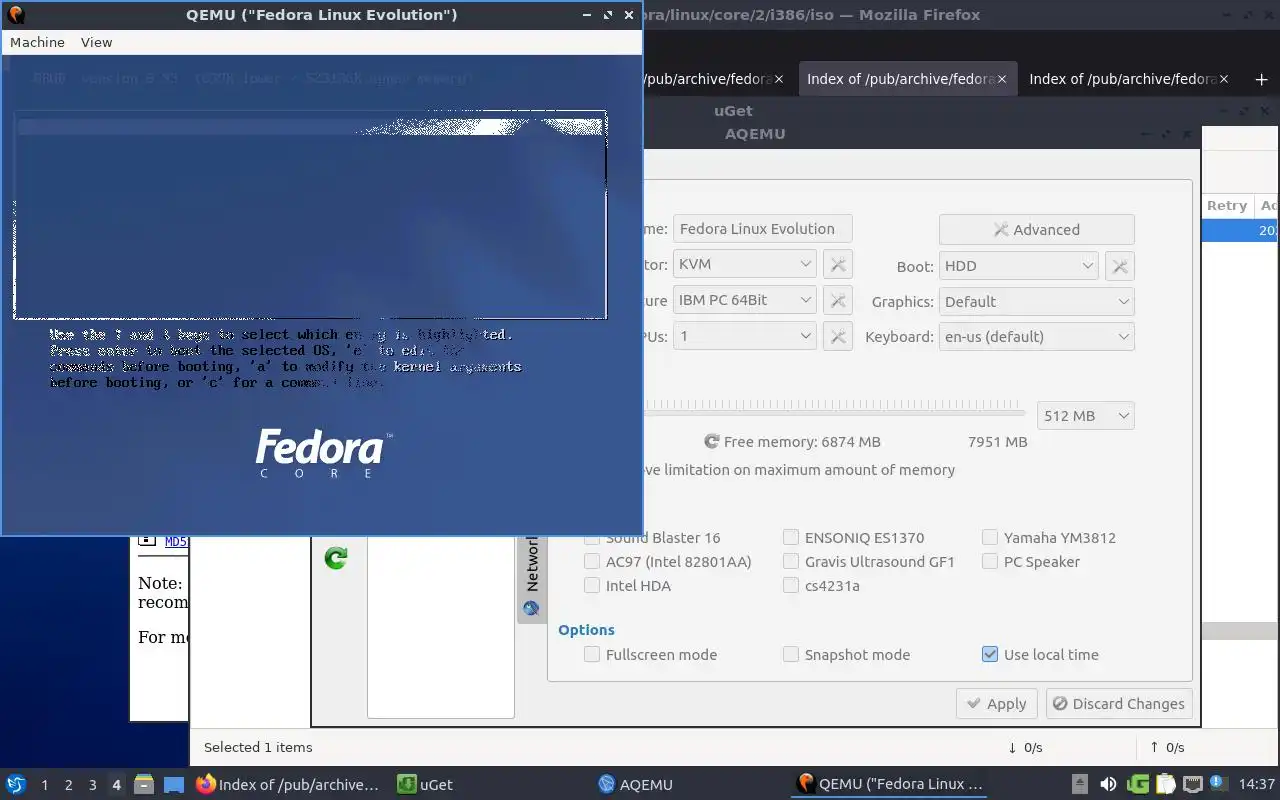
Task: Switch to Firefox in the taskbar
Action: point(288,784)
